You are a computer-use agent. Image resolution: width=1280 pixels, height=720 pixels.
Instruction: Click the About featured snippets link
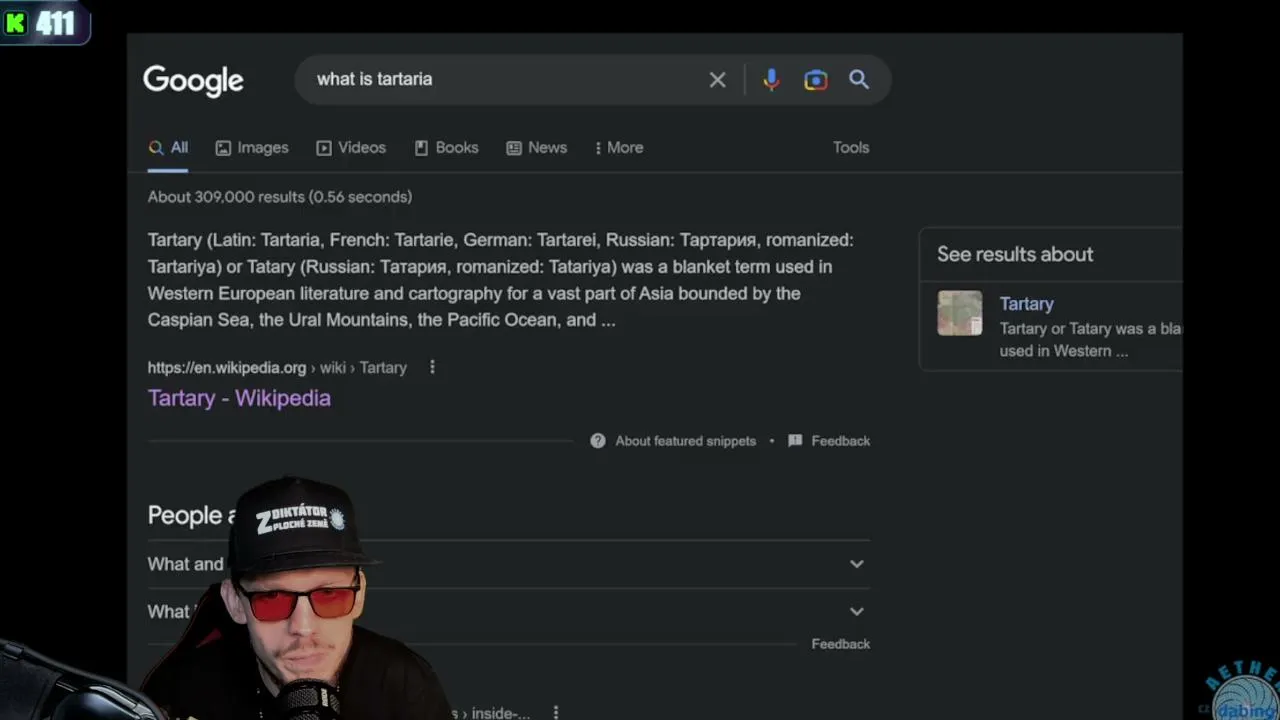coord(685,441)
